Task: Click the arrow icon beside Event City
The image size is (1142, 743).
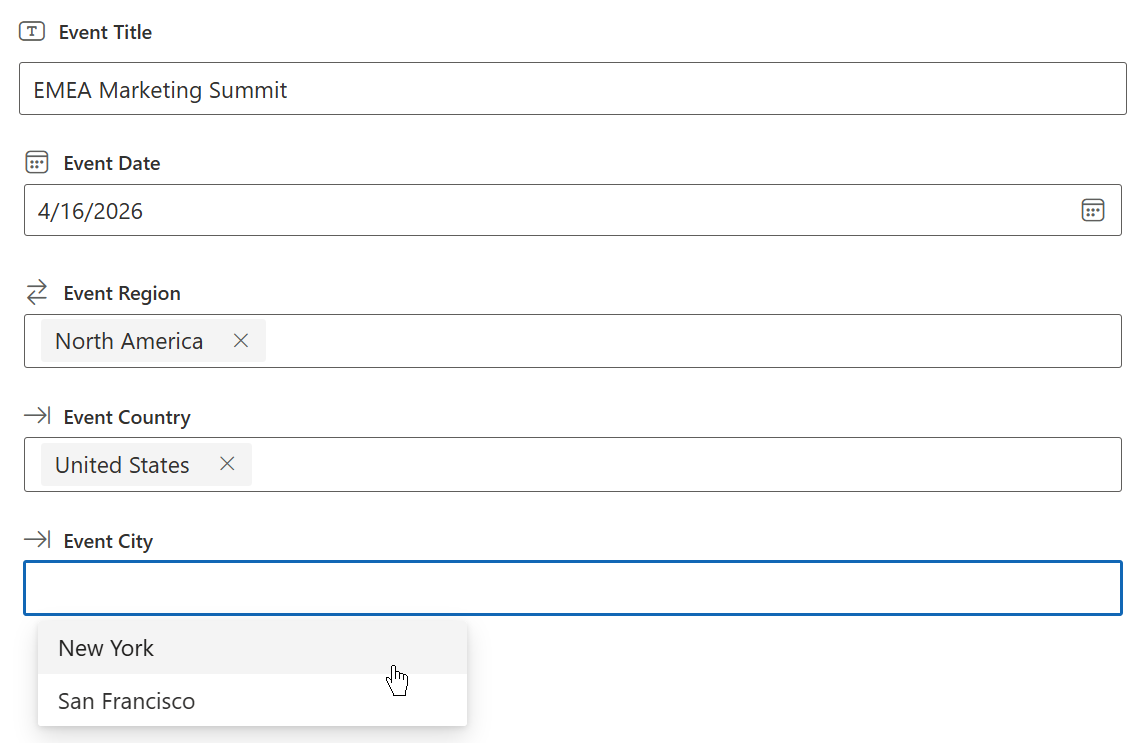Action: tap(37, 541)
